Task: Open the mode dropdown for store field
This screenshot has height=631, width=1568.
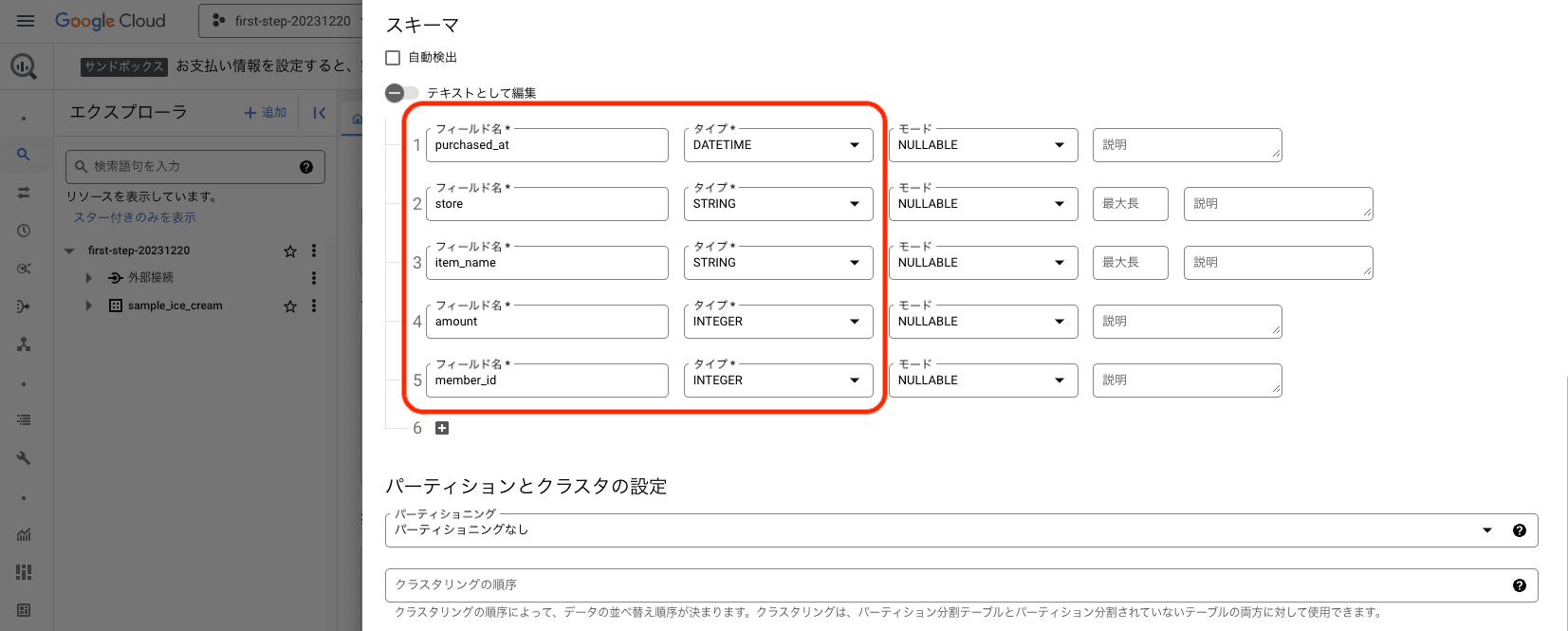Action: (983, 204)
